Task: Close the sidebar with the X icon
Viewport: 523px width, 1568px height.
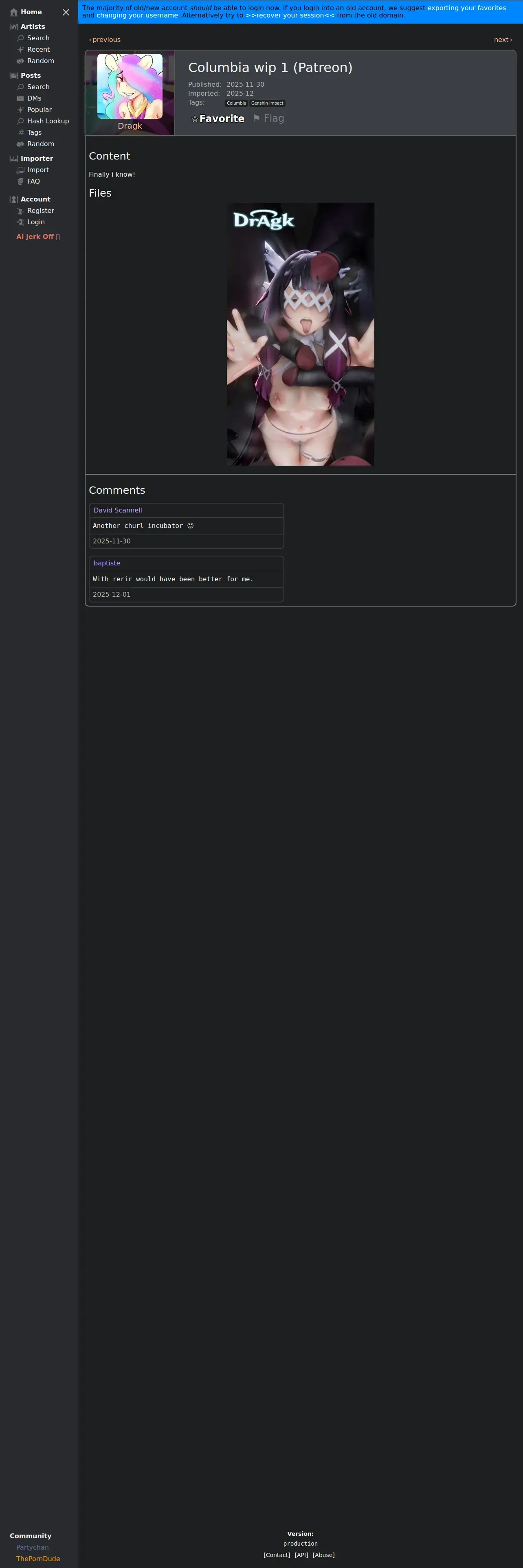Action: tap(66, 12)
